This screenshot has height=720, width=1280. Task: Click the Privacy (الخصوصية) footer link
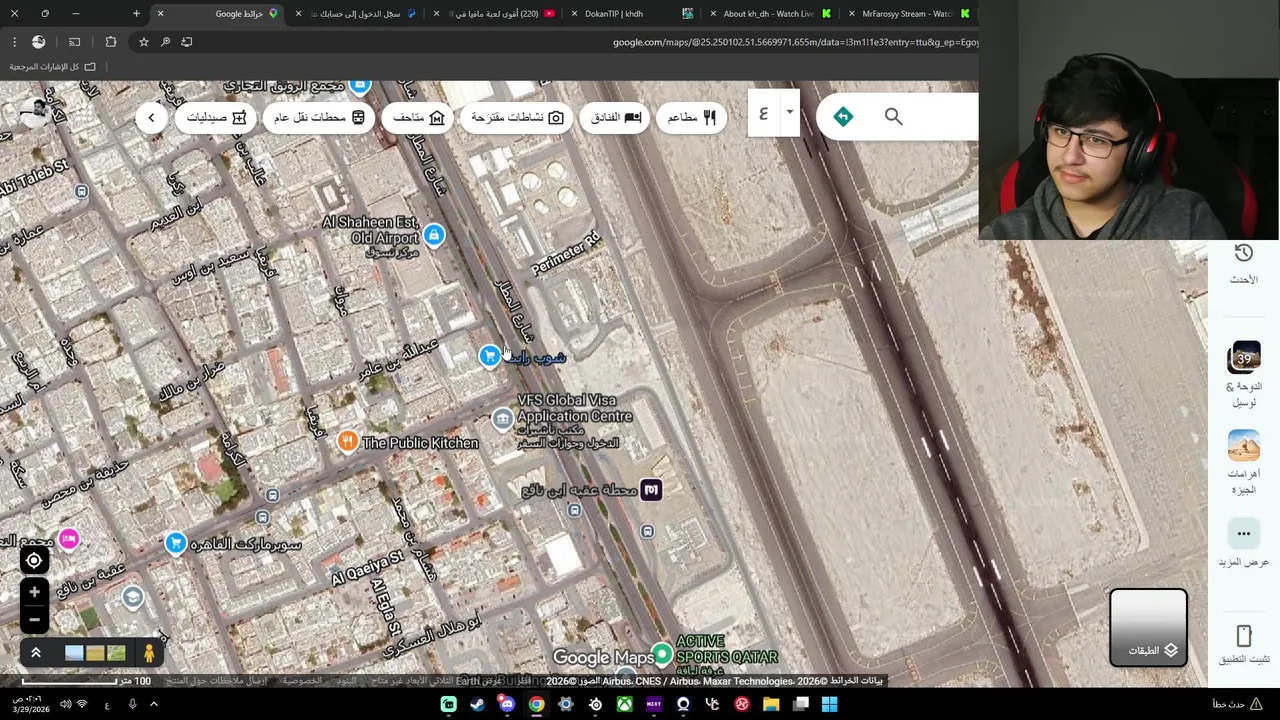tap(301, 681)
